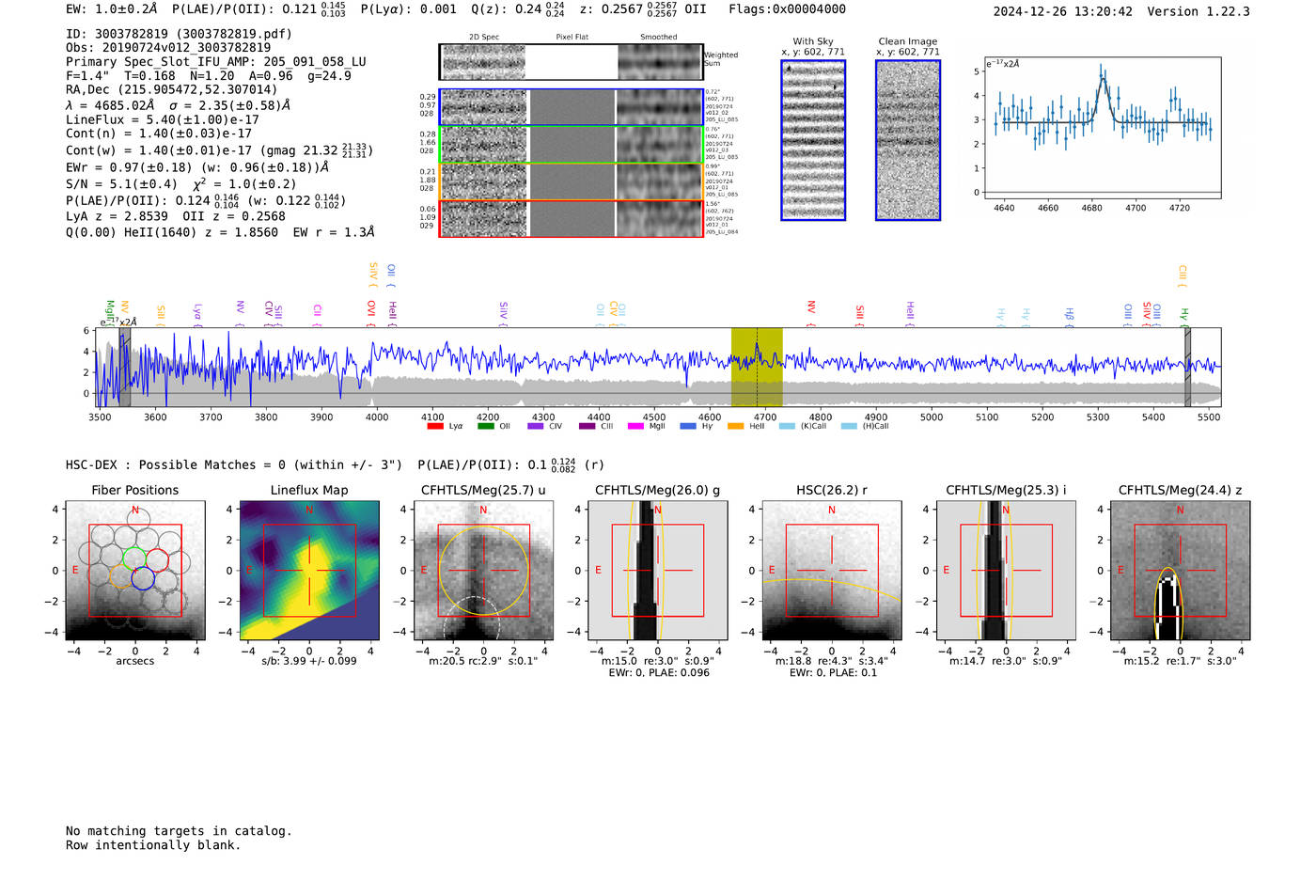Click the CIII legend swatch
Screen dimensions: 1316x896
pyautogui.click(x=587, y=426)
